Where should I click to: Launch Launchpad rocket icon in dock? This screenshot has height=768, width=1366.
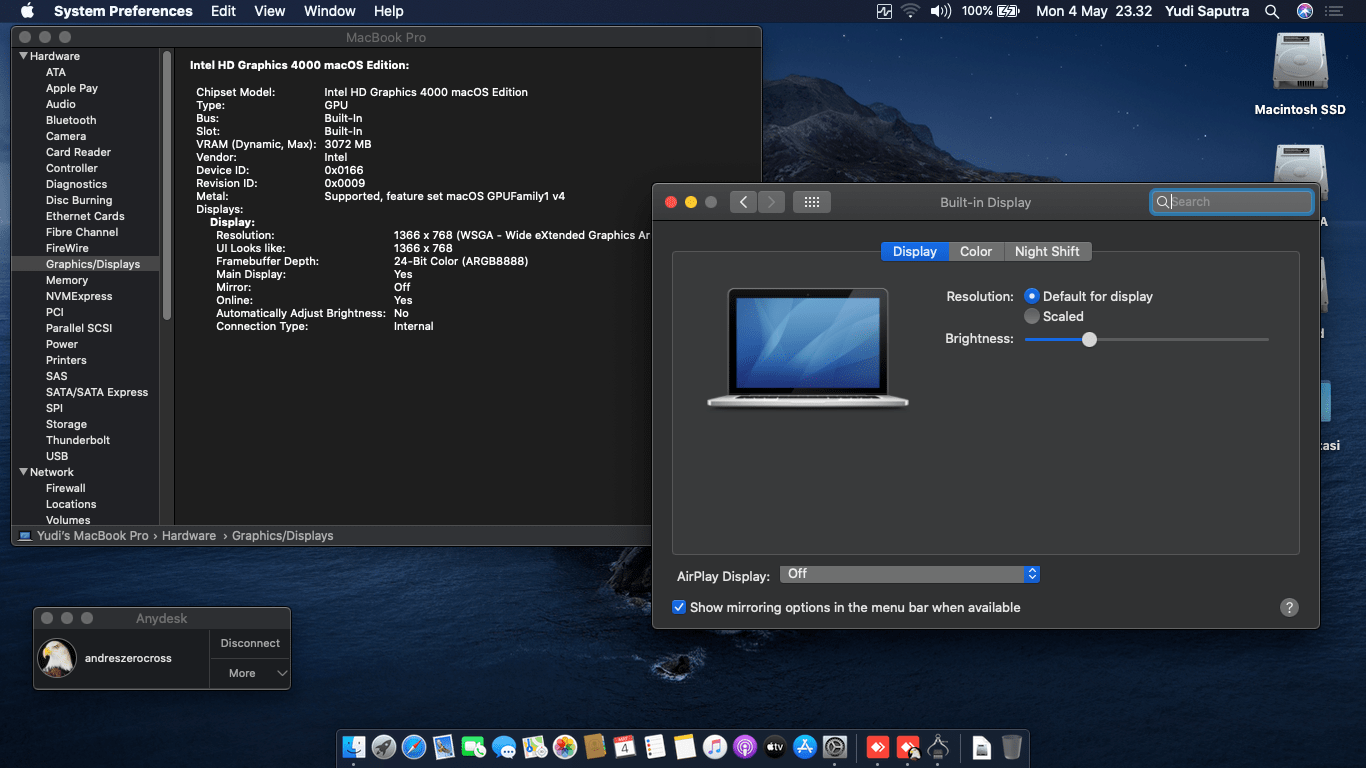pos(384,747)
